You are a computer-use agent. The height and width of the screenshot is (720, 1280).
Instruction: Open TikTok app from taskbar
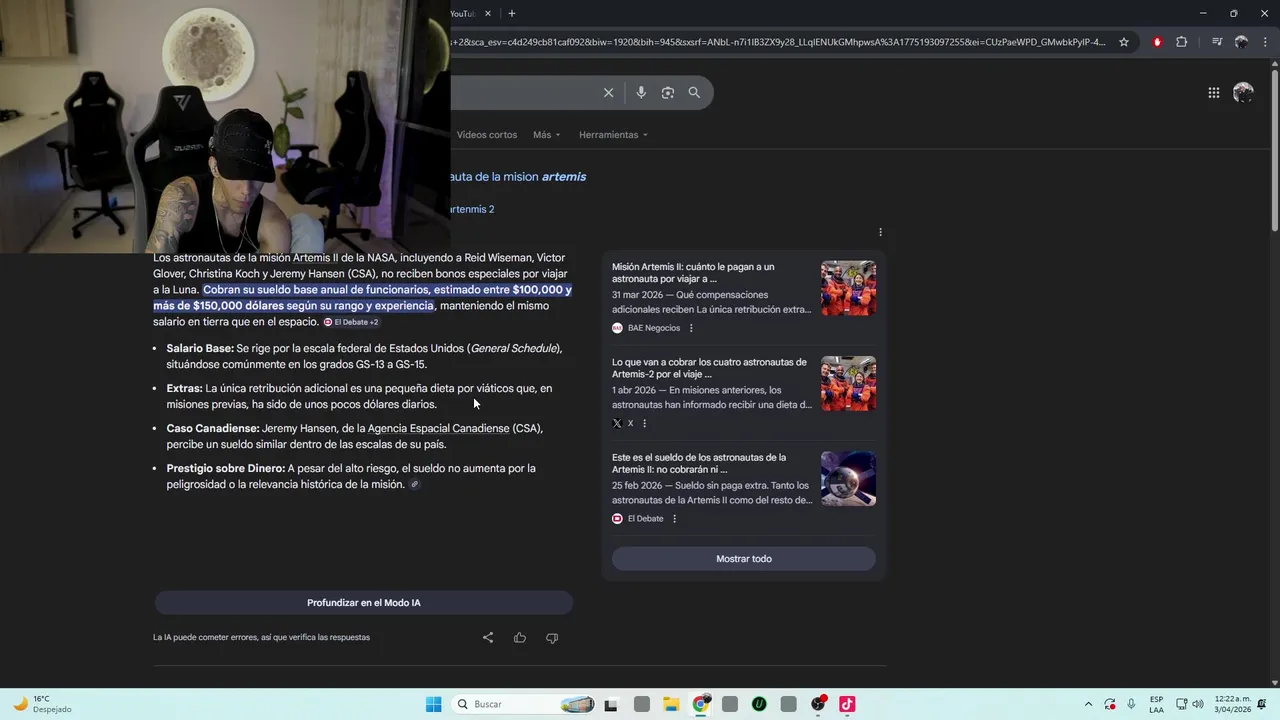coord(847,704)
